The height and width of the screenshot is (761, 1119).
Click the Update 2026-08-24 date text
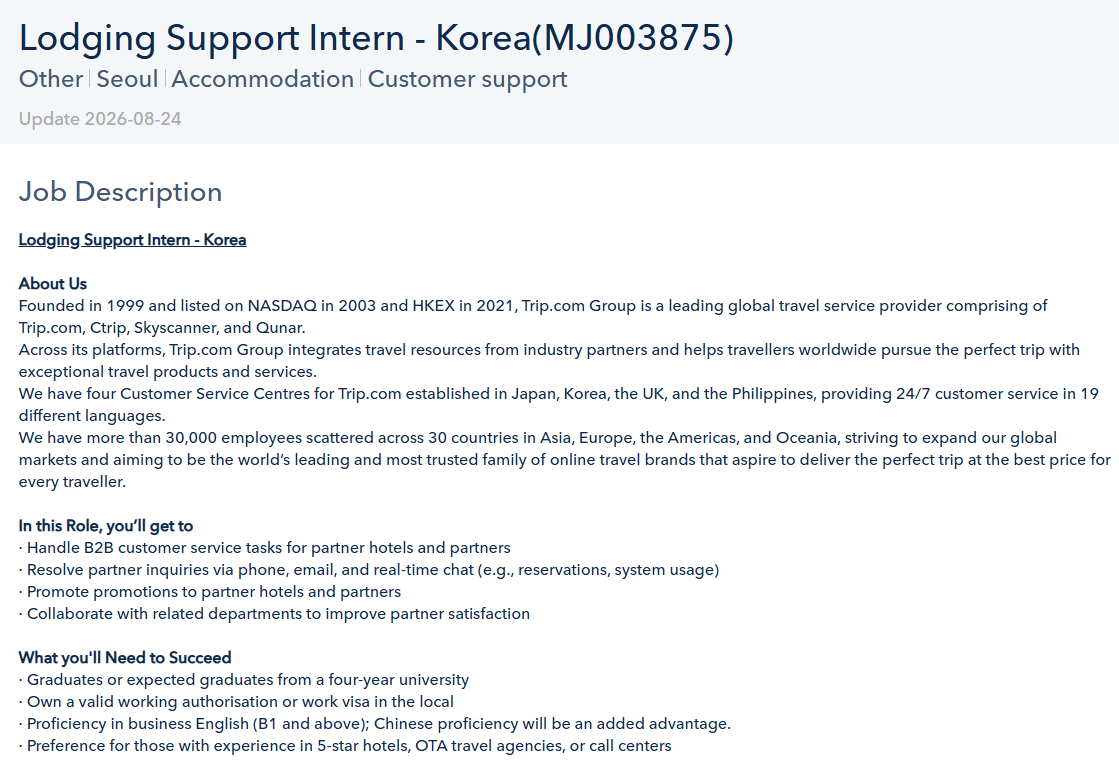[x=100, y=119]
